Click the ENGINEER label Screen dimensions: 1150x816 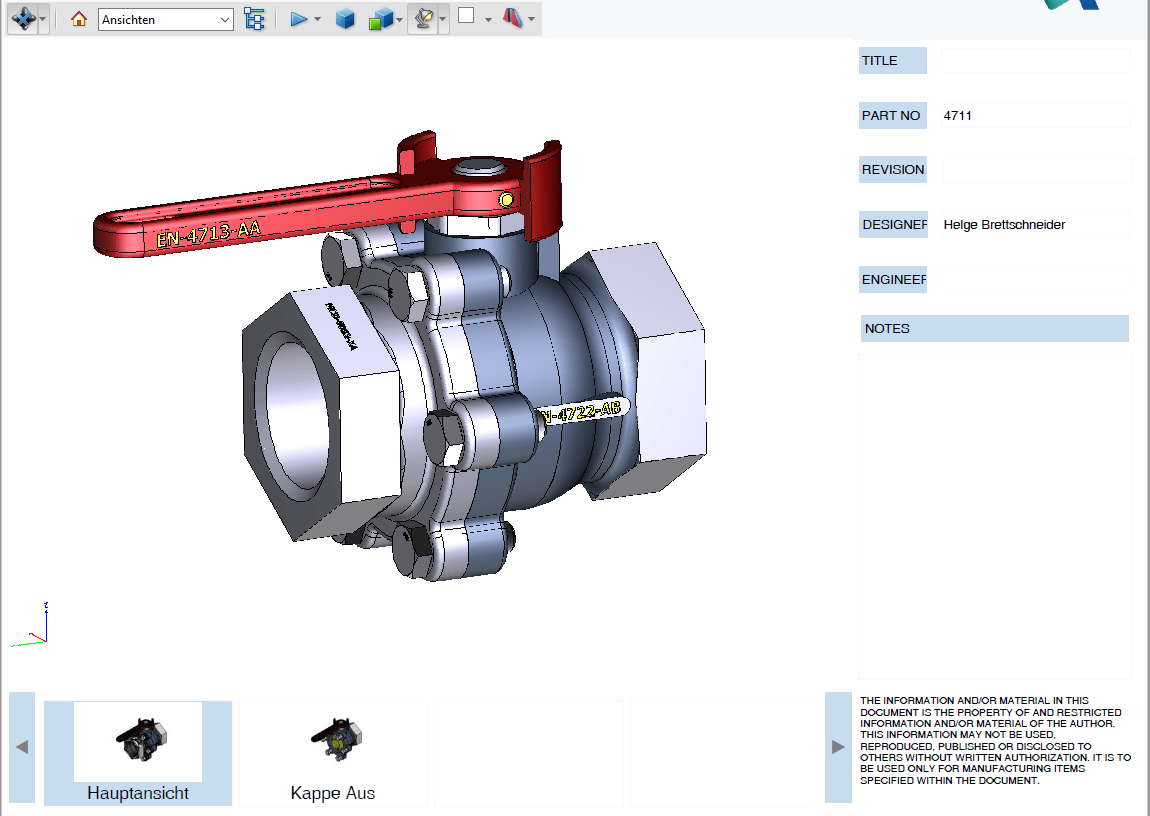pos(893,279)
